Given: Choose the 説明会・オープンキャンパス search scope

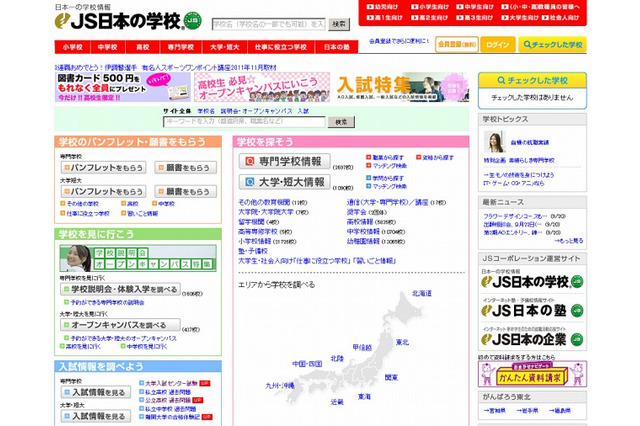Looking at the screenshot, I should 256,111.
